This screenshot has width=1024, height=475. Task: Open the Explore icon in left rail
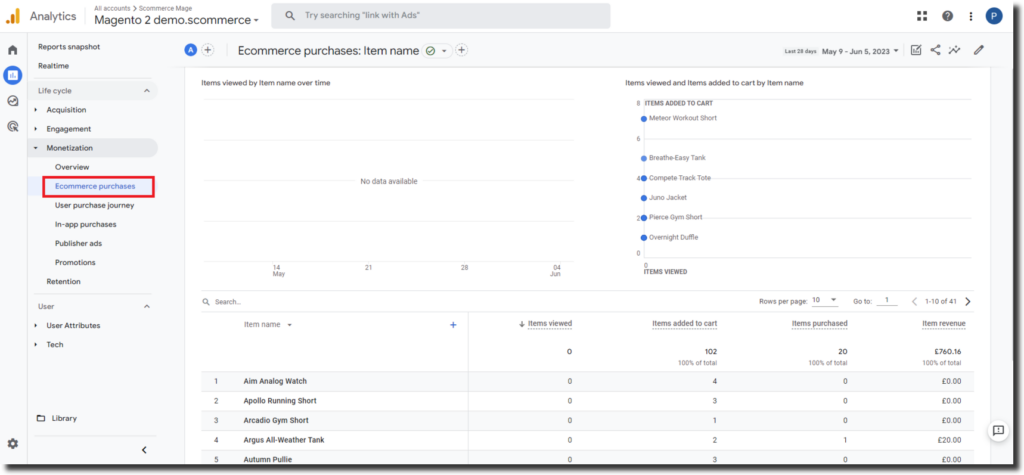click(x=12, y=101)
